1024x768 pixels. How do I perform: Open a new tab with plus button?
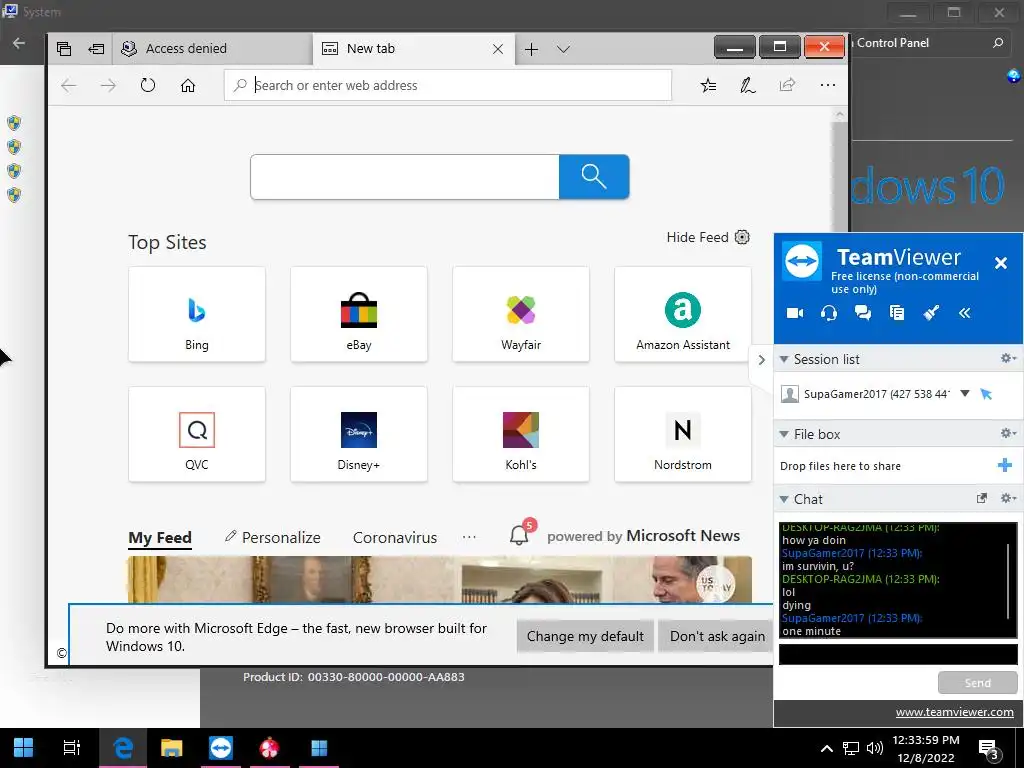(x=532, y=49)
